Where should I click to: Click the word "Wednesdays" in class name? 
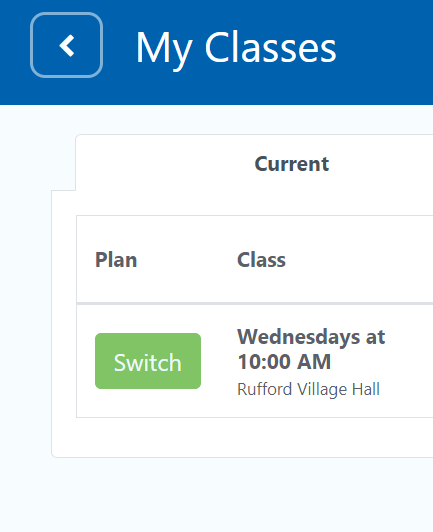(299, 337)
